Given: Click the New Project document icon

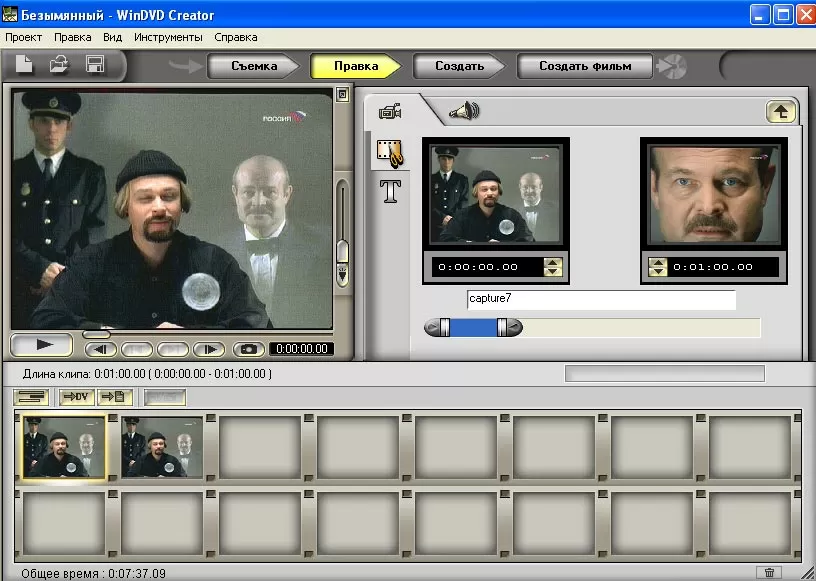Looking at the screenshot, I should tap(24, 65).
